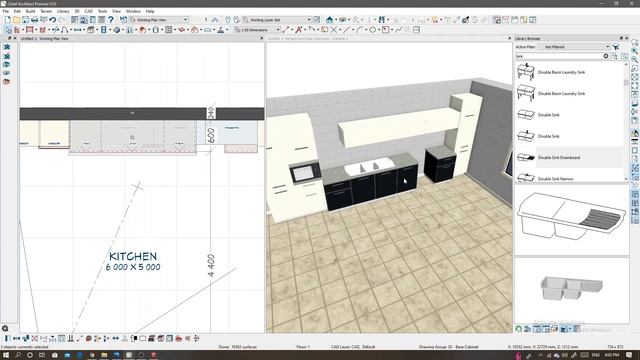Click the microwave in the 3D view
The image size is (640, 360).
coord(304,173)
